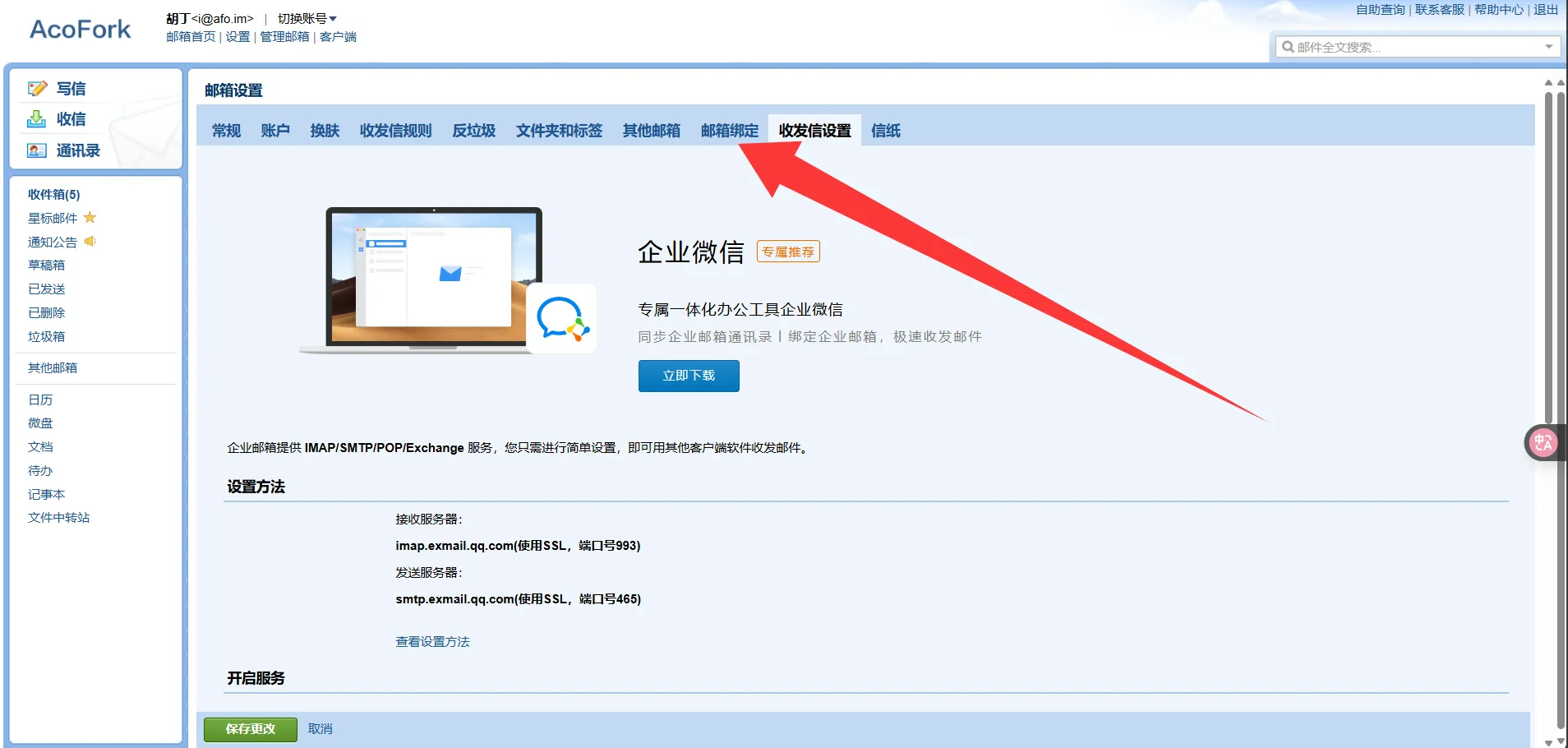Click the compose mail pencil icon
This screenshot has width=1568, height=748.
(x=37, y=89)
